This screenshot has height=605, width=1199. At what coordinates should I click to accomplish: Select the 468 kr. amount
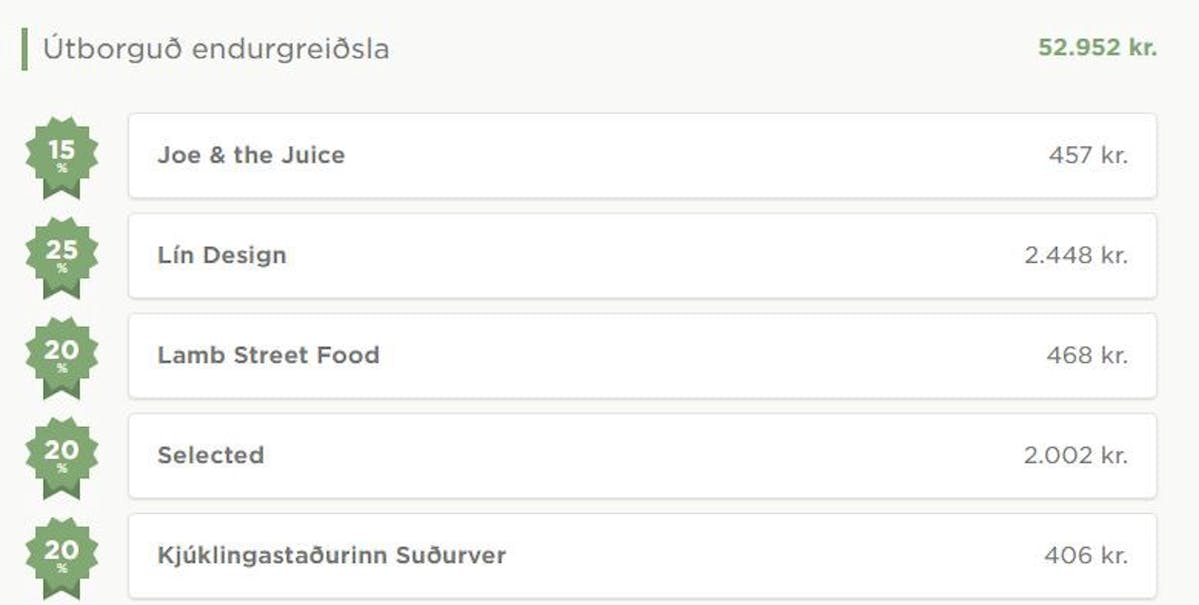[x=1087, y=356]
